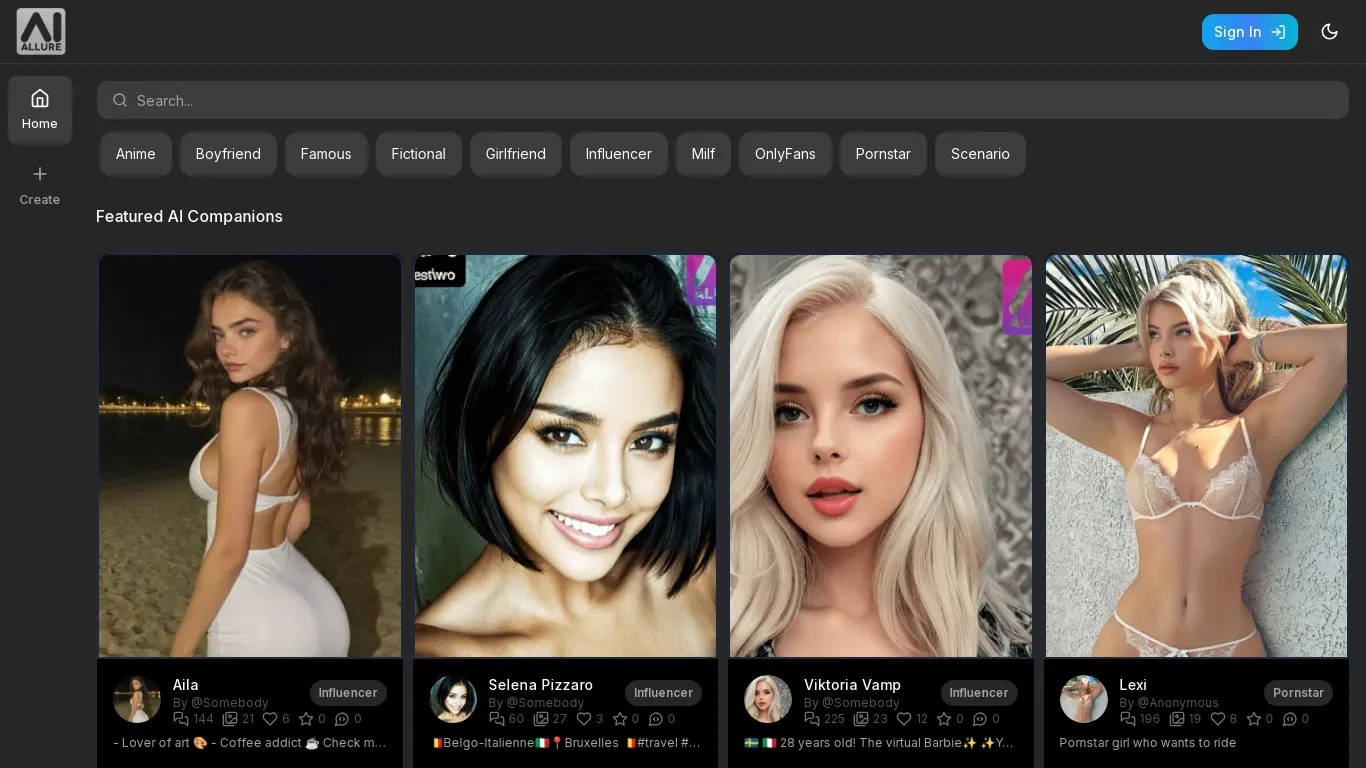1366x768 pixels.
Task: Open the Girlfriend filter
Action: [516, 154]
